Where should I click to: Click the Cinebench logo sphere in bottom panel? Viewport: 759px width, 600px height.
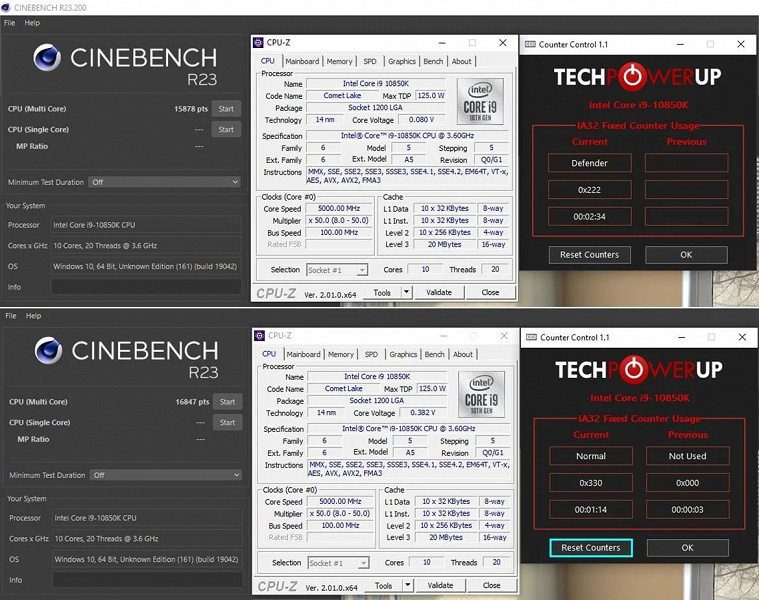coord(48,350)
